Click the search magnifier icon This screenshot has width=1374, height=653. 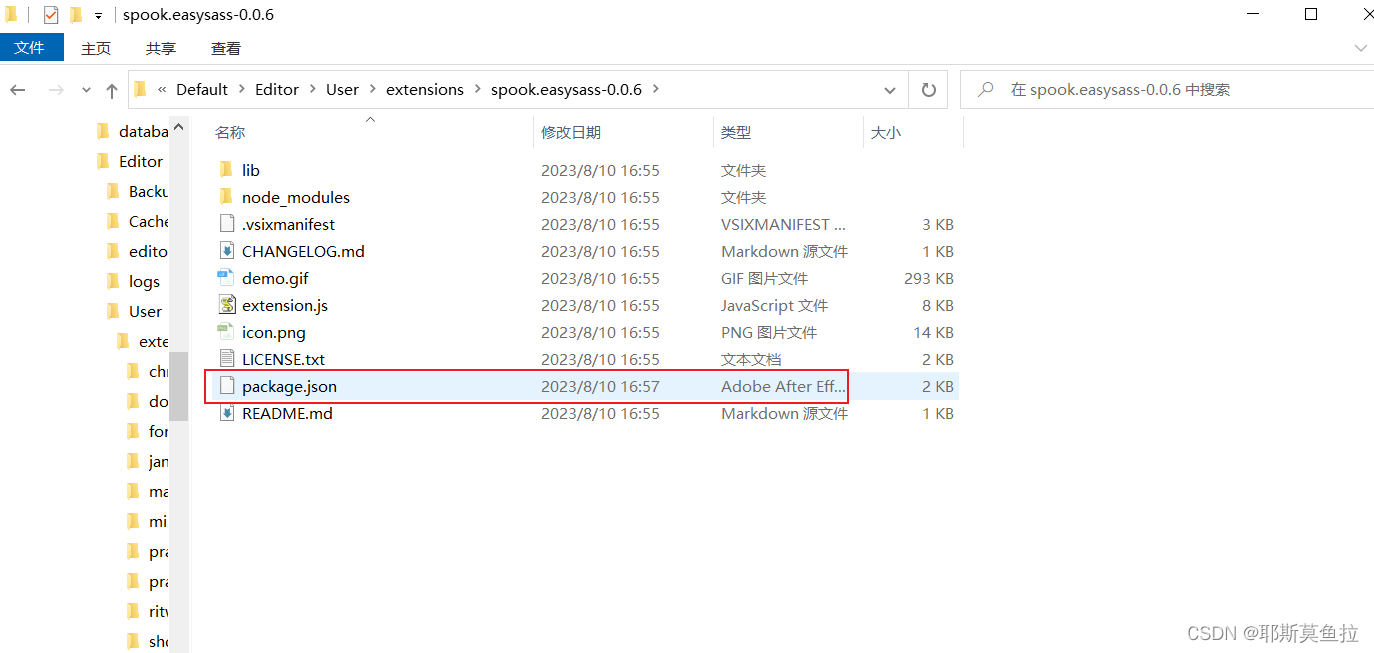[x=985, y=89]
